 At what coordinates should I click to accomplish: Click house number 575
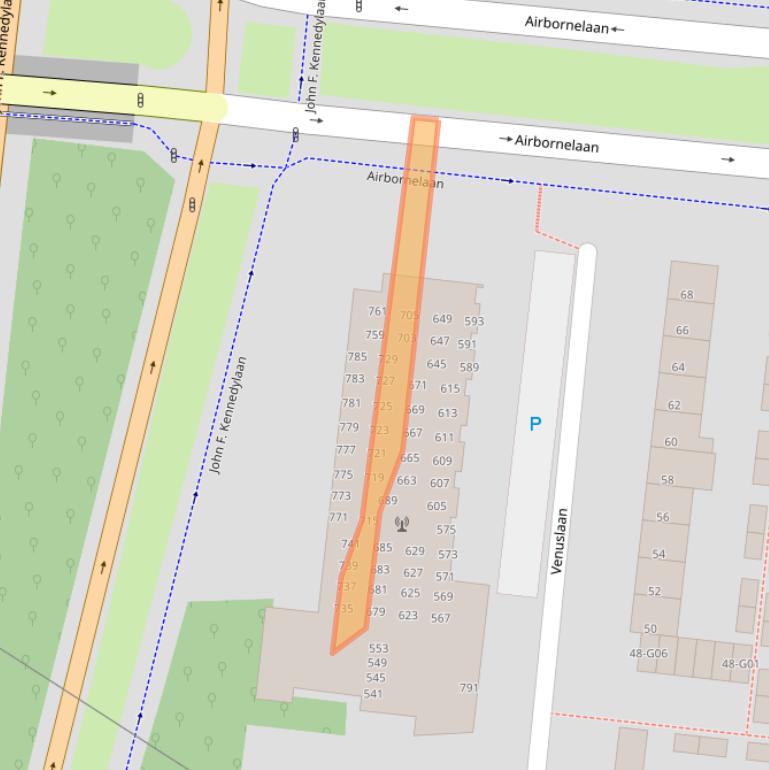(x=446, y=530)
